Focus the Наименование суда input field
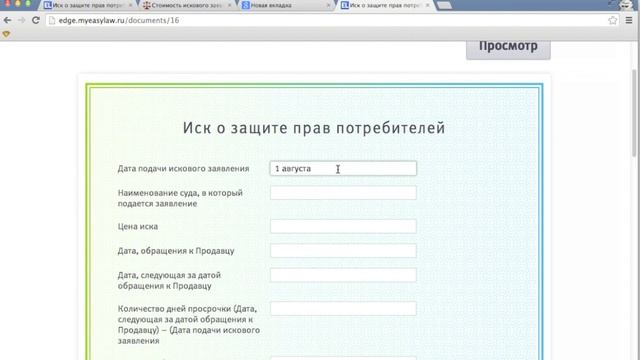The image size is (640, 360). click(343, 193)
